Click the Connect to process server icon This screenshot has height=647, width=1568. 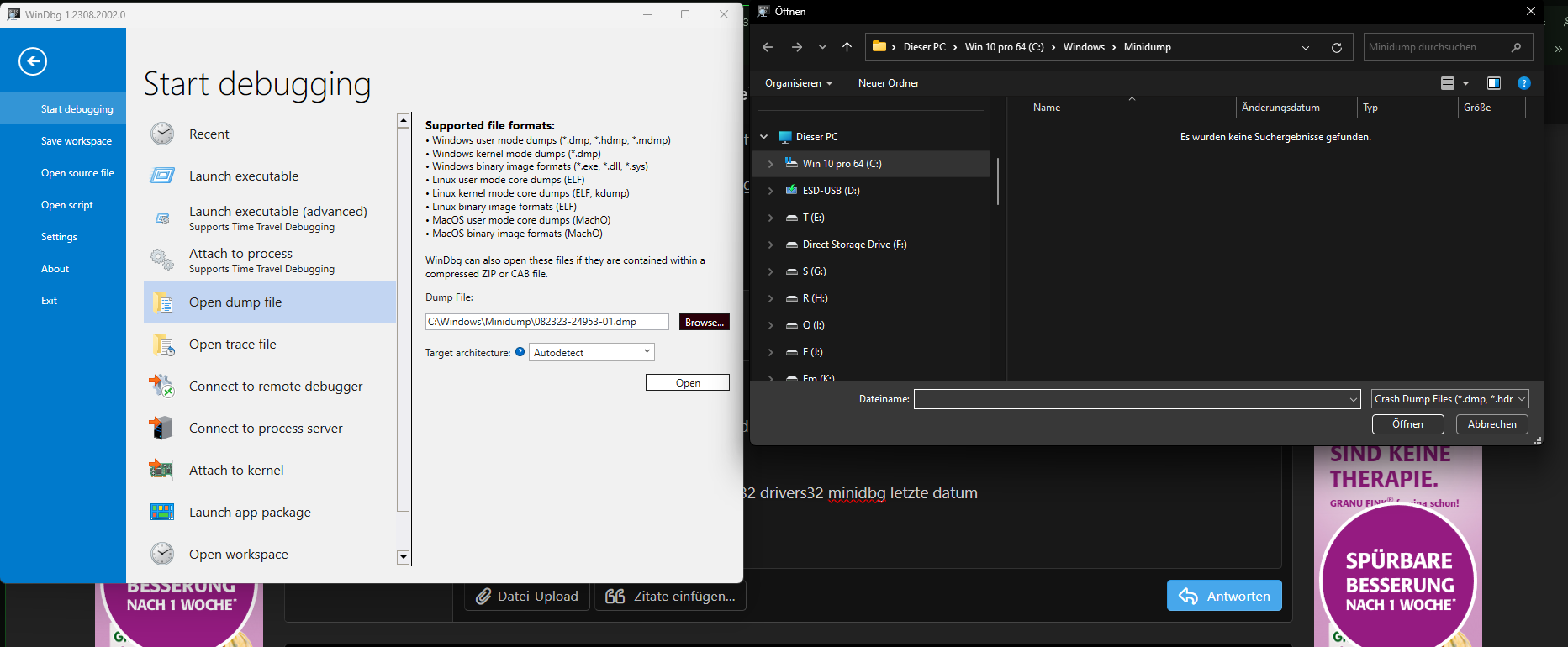tap(161, 428)
